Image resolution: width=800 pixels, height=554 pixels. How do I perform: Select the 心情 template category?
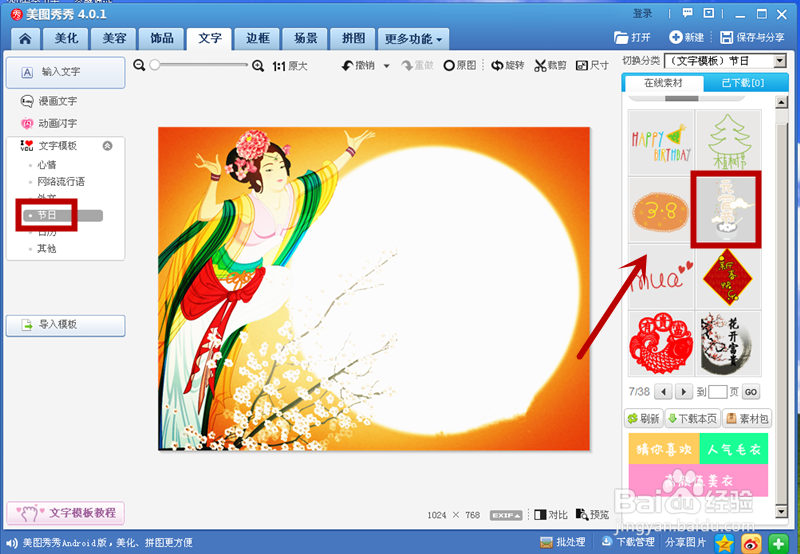tap(47, 165)
